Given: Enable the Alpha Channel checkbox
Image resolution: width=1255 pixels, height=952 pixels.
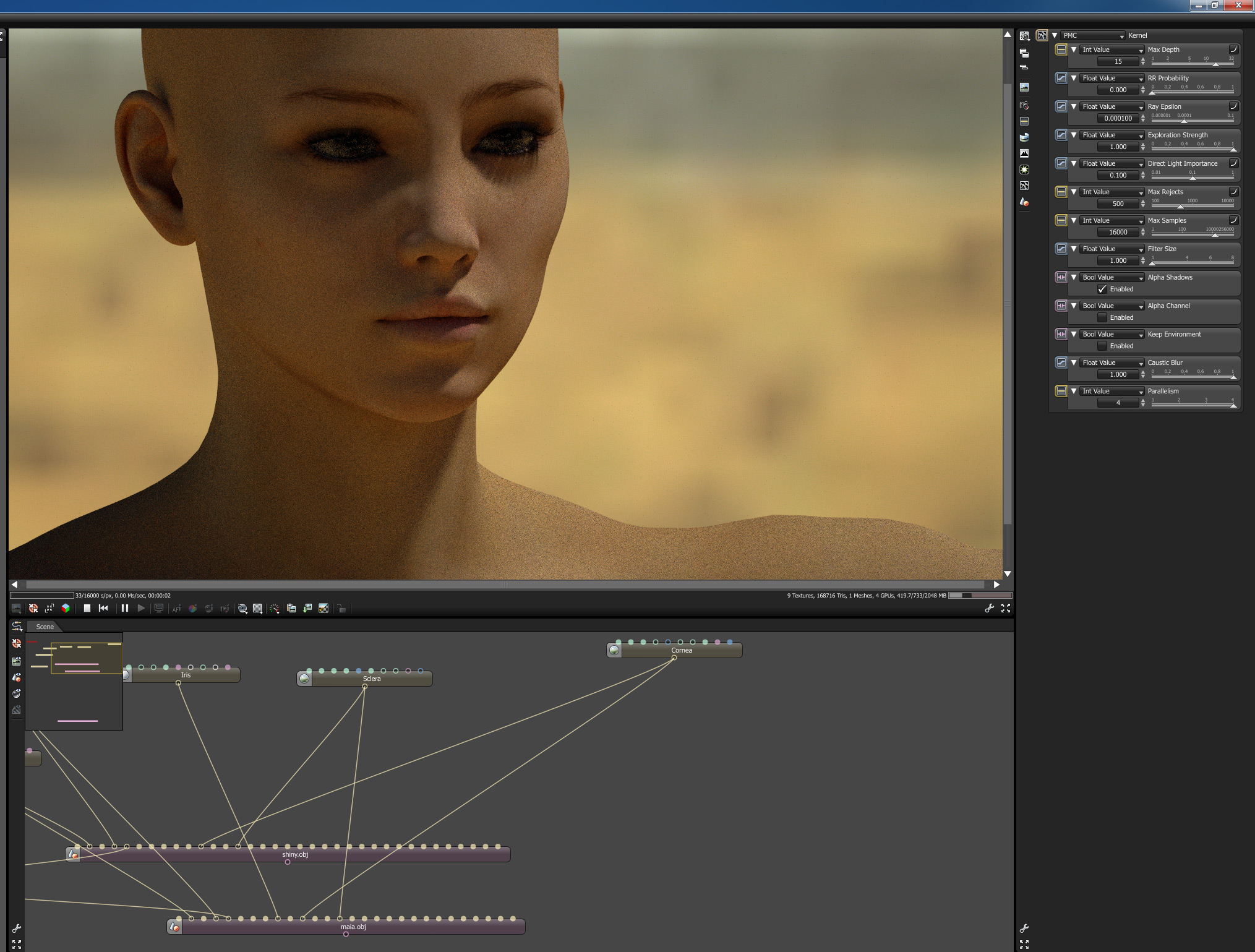Looking at the screenshot, I should pos(1102,317).
